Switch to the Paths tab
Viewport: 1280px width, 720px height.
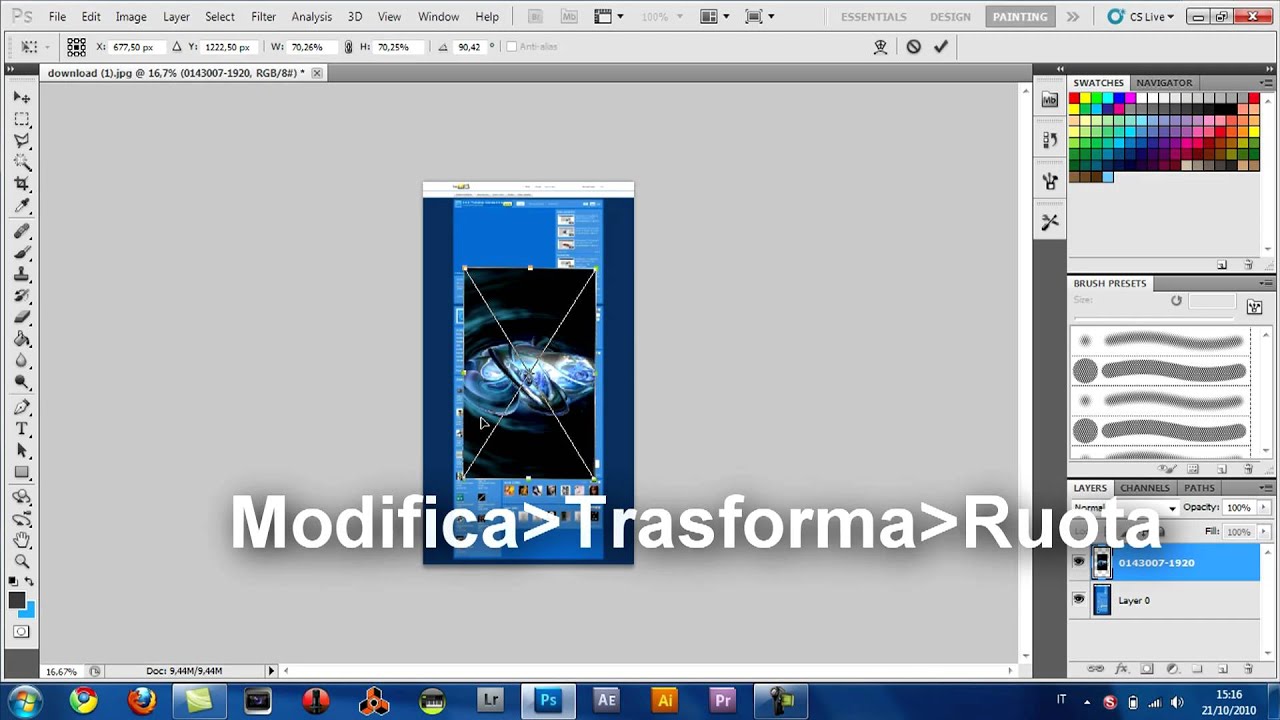pos(1199,488)
